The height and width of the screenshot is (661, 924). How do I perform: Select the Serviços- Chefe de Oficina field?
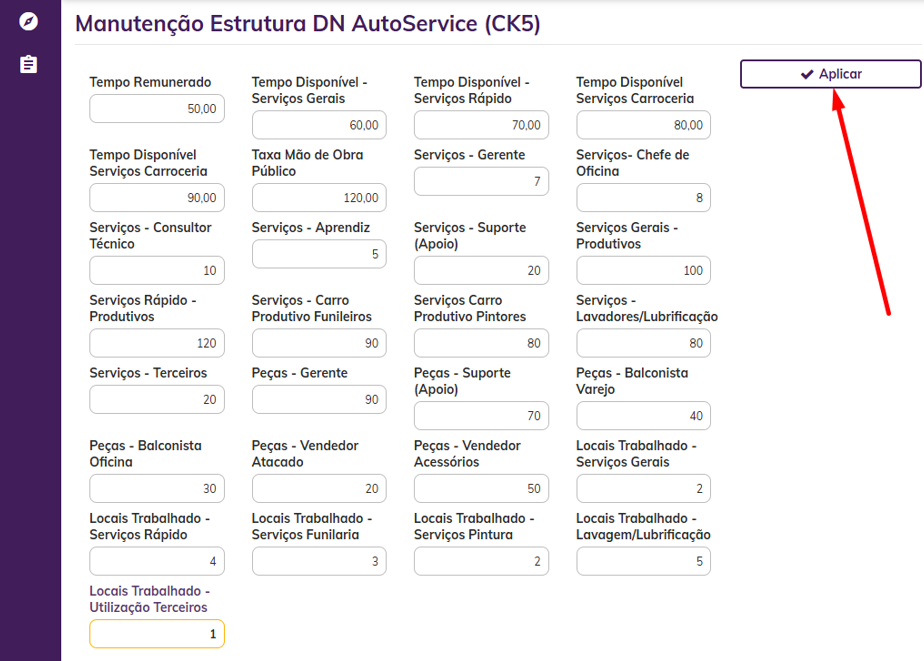pos(643,198)
